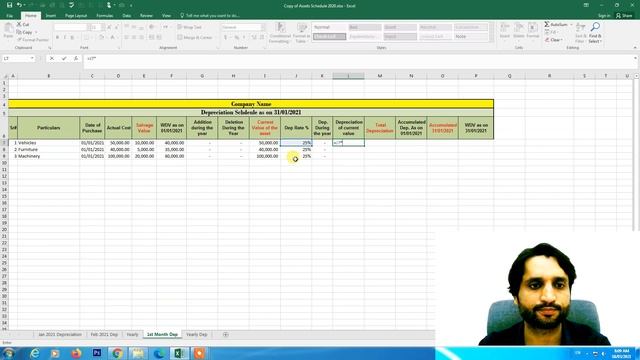The width and height of the screenshot is (640, 360).
Task: Open Firefox from taskbar
Action: click(x=76, y=353)
